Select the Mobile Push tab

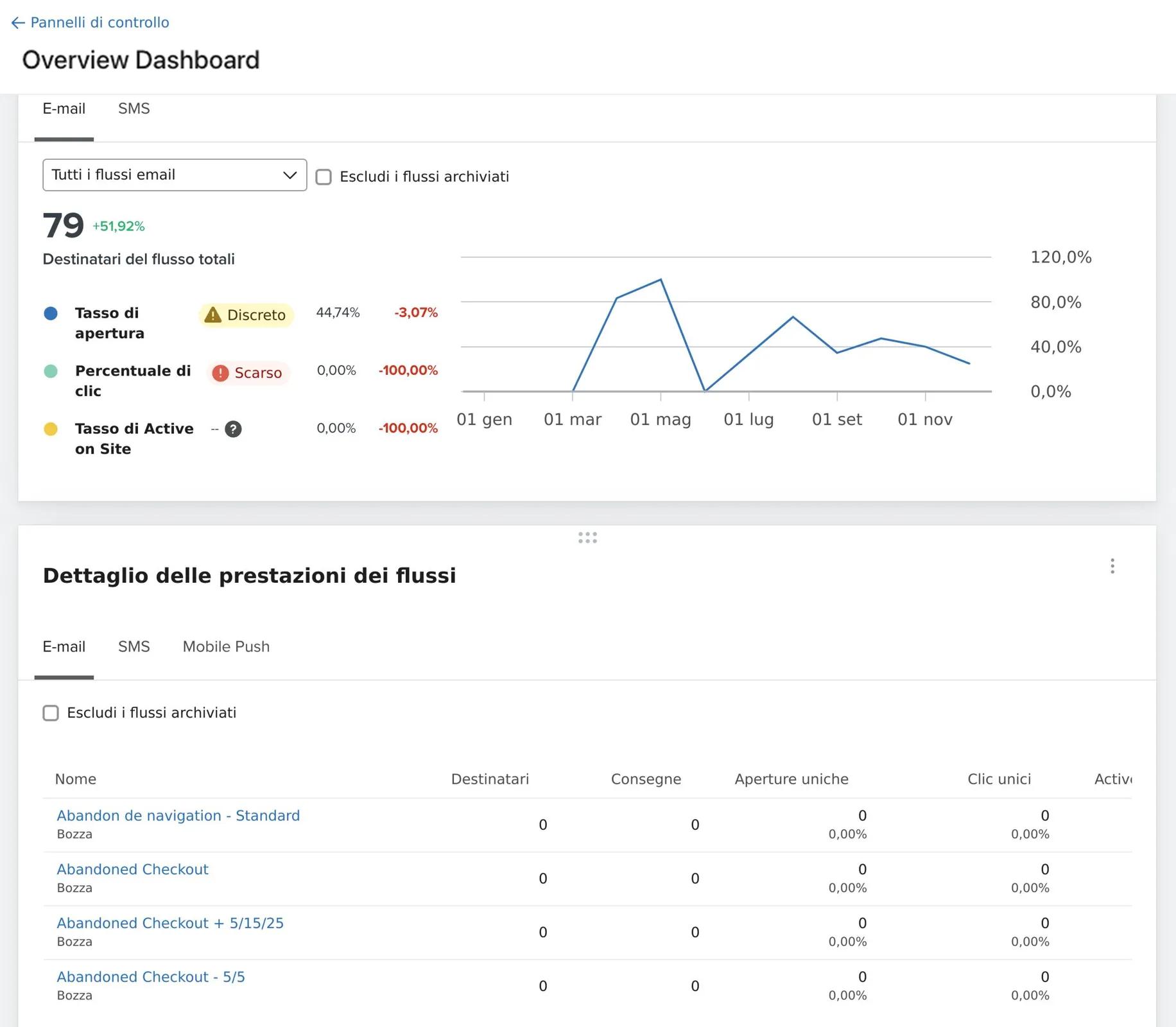[x=226, y=647]
